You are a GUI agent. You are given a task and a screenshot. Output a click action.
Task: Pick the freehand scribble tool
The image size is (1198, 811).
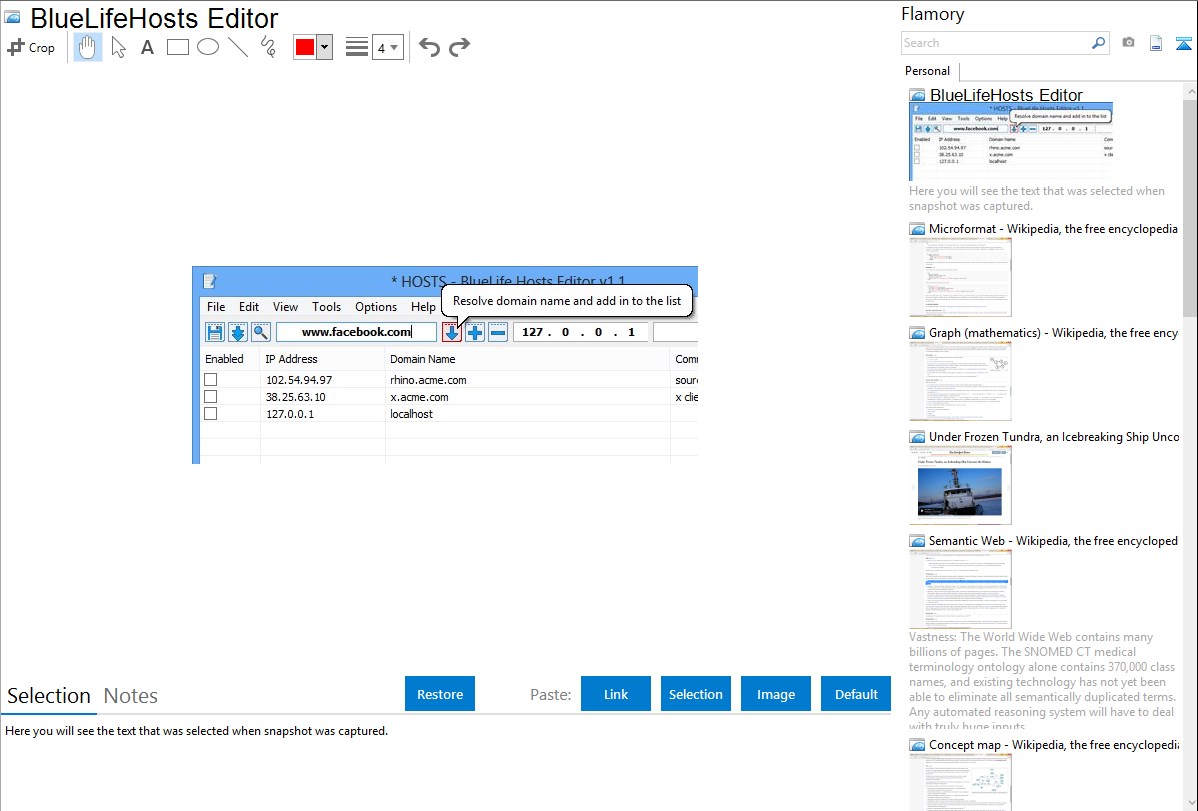(x=268, y=47)
